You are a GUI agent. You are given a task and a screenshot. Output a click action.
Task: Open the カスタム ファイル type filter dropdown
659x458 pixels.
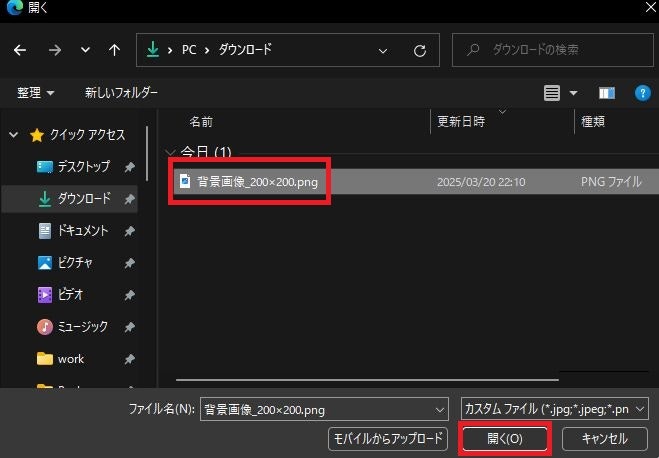click(x=555, y=409)
